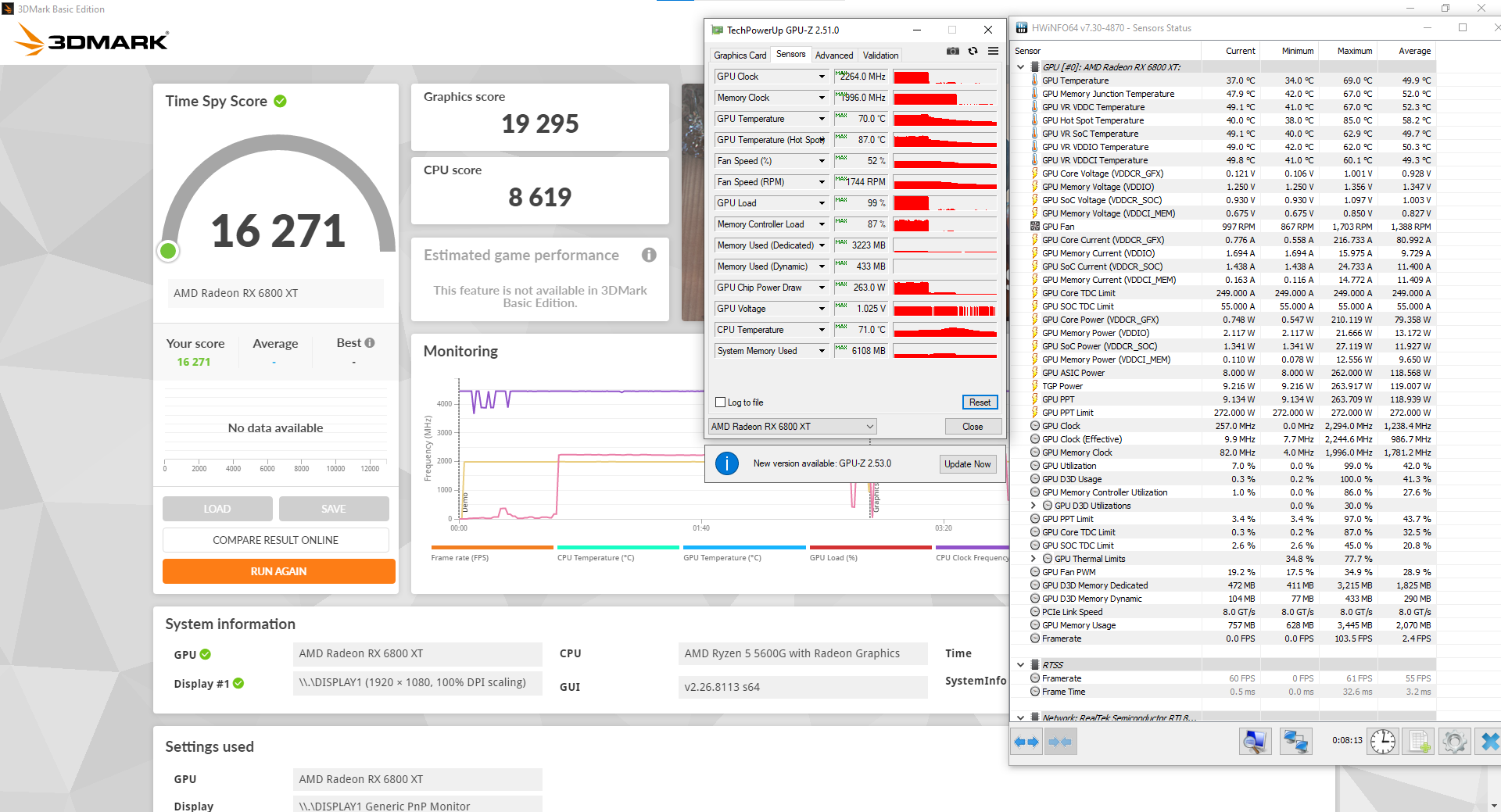
Task: Click HWiNFO network remote monitoring icon
Action: point(1295,741)
